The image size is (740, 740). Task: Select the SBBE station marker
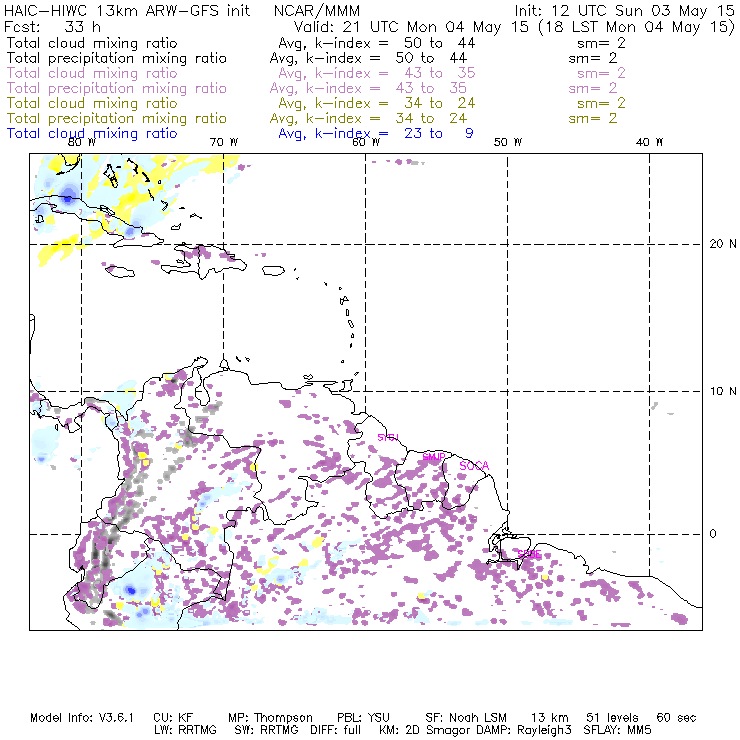529,553
